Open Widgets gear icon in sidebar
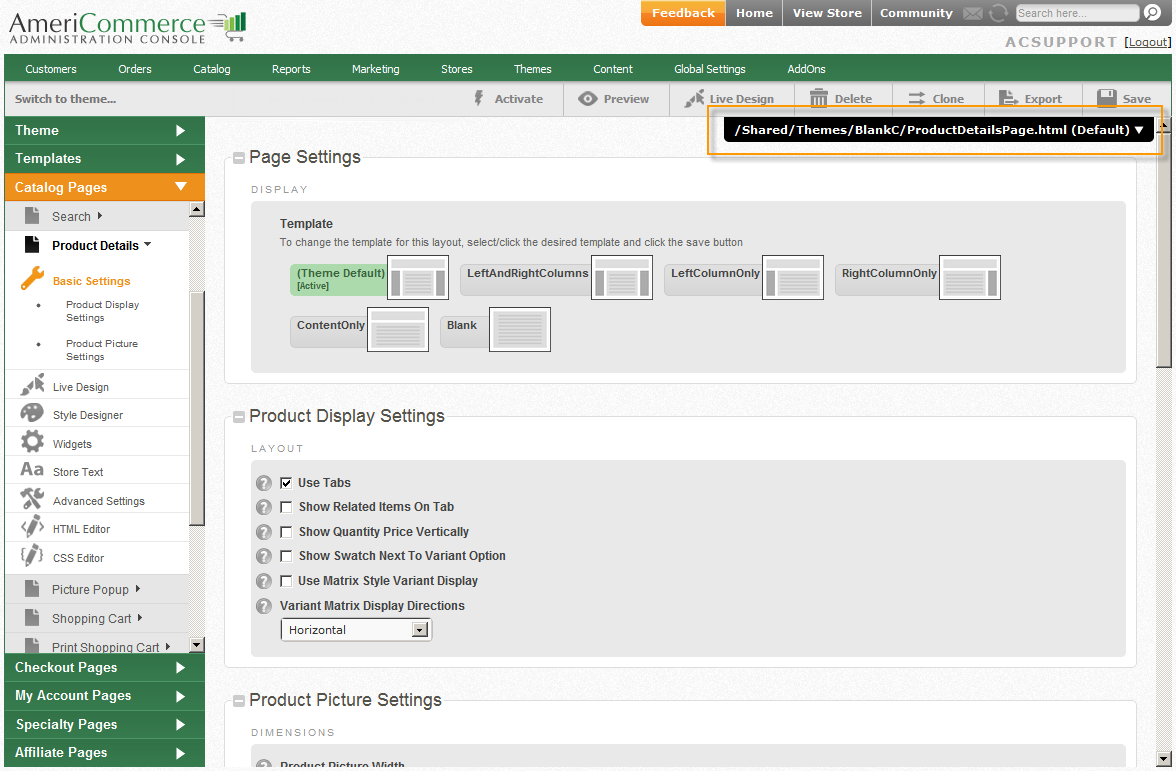The image size is (1176, 771). tap(32, 441)
